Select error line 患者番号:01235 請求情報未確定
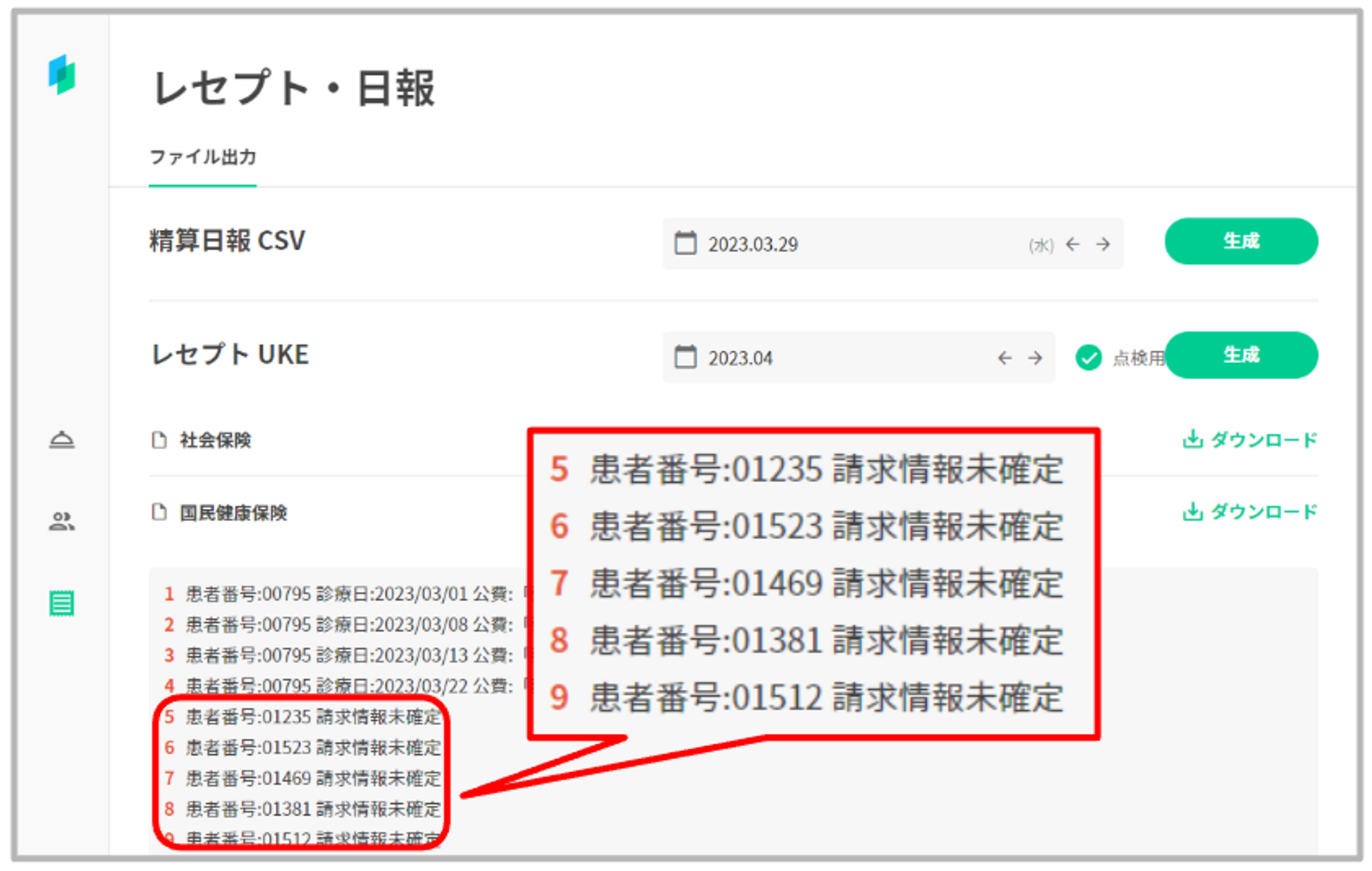1372x871 pixels. pos(312,717)
